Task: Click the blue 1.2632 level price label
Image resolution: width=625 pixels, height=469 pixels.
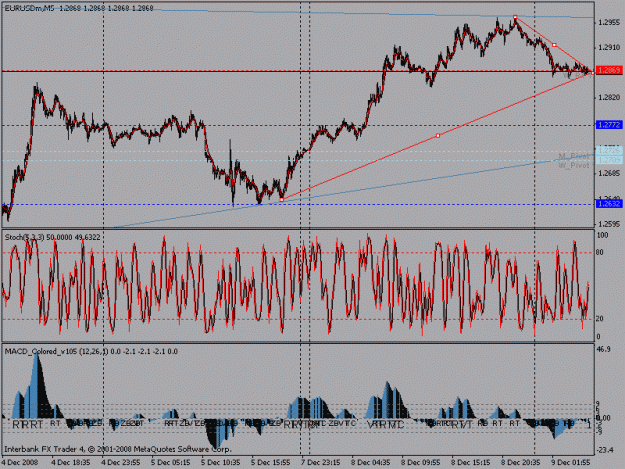Action: [609, 204]
